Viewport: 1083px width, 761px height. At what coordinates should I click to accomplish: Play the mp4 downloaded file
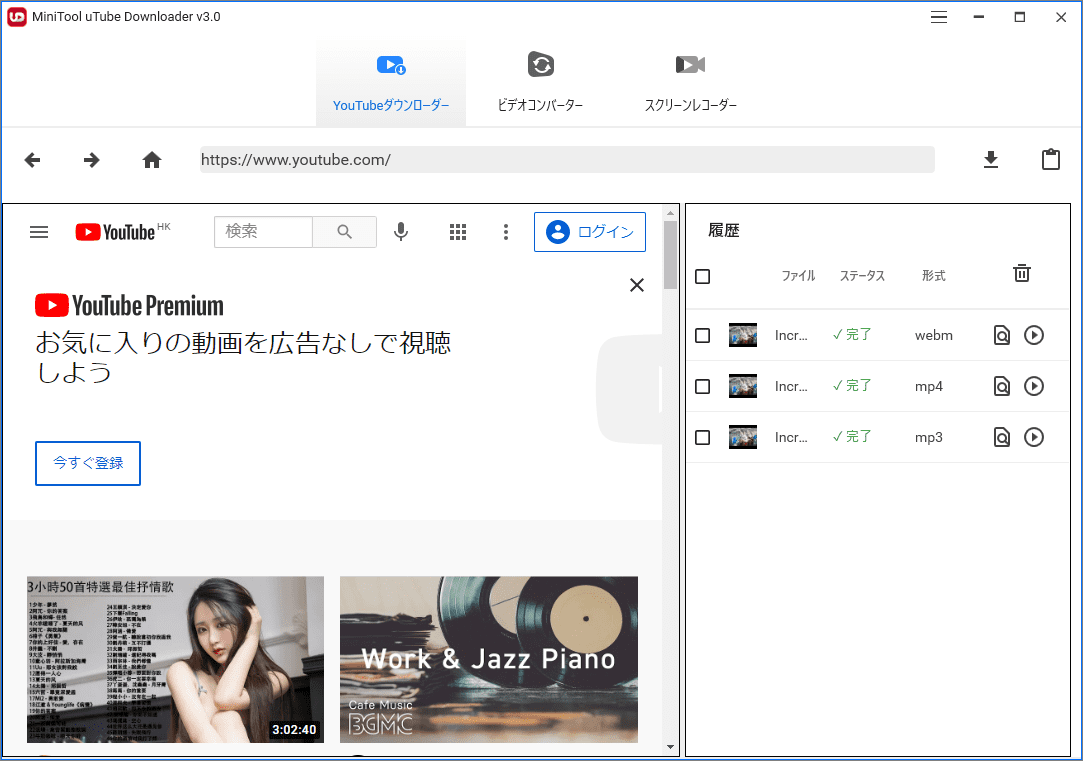click(x=1033, y=386)
